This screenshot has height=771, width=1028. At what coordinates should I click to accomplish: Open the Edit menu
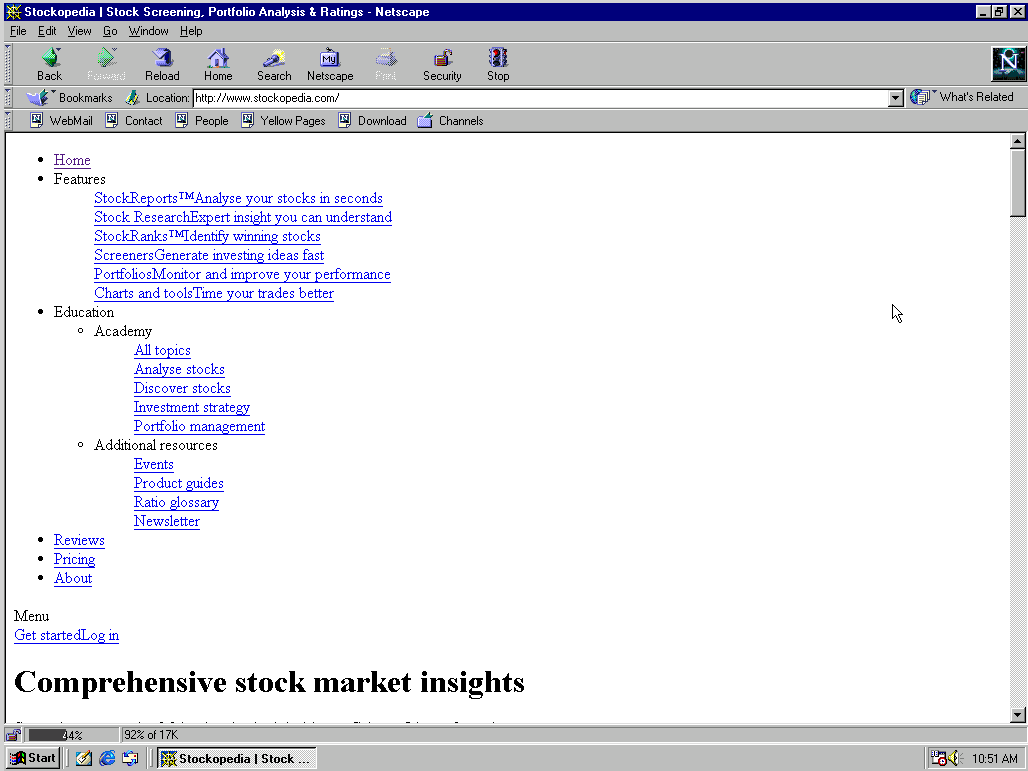[47, 31]
